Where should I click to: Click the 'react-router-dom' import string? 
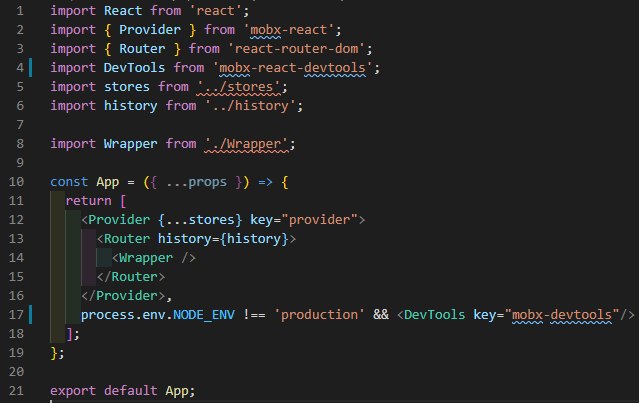[x=296, y=49]
